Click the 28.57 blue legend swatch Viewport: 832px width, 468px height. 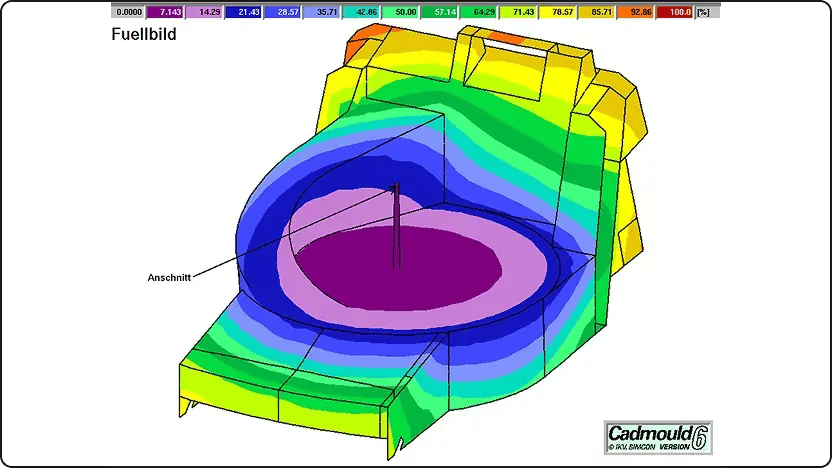coord(283,12)
